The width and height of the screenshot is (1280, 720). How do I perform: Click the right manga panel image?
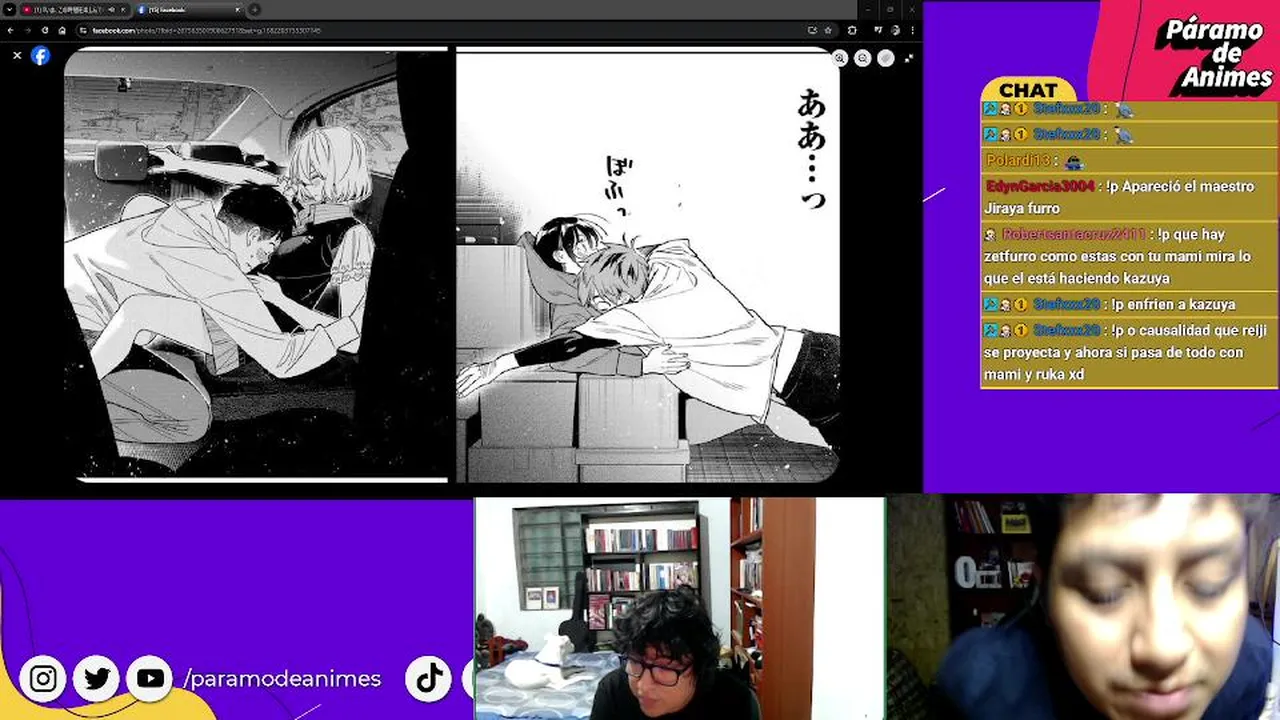click(648, 265)
